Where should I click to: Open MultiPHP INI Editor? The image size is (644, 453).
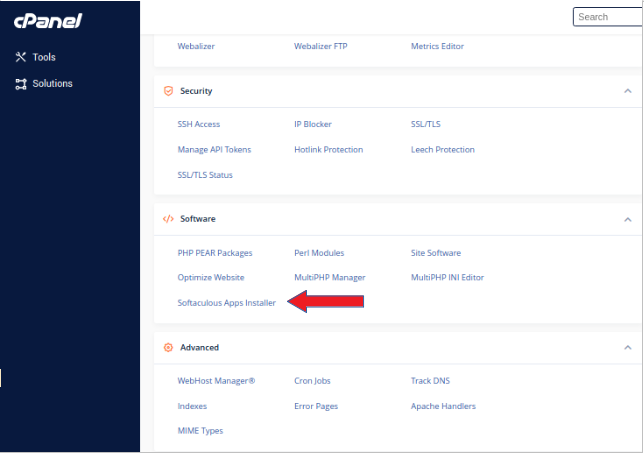click(448, 278)
